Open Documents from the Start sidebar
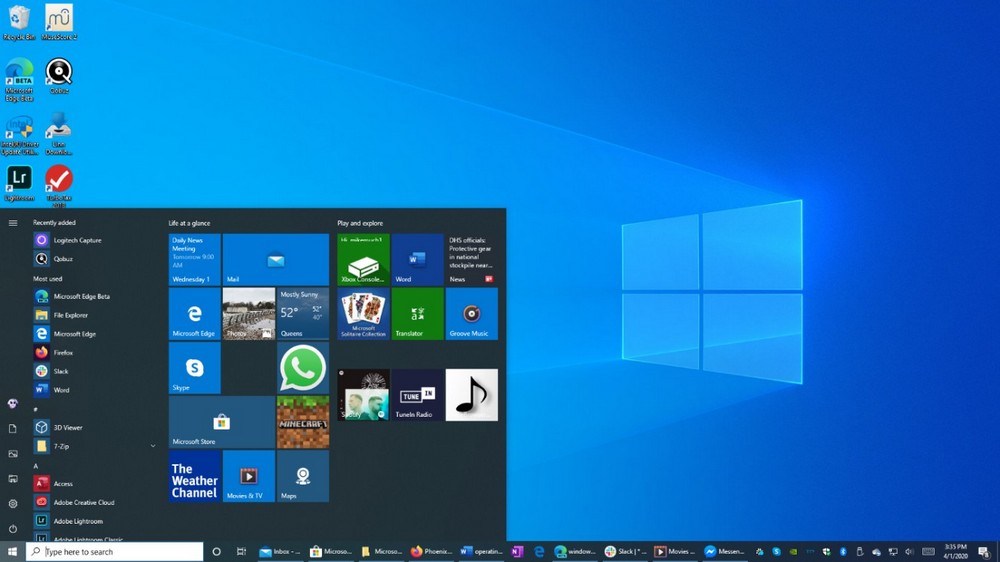 click(13, 429)
